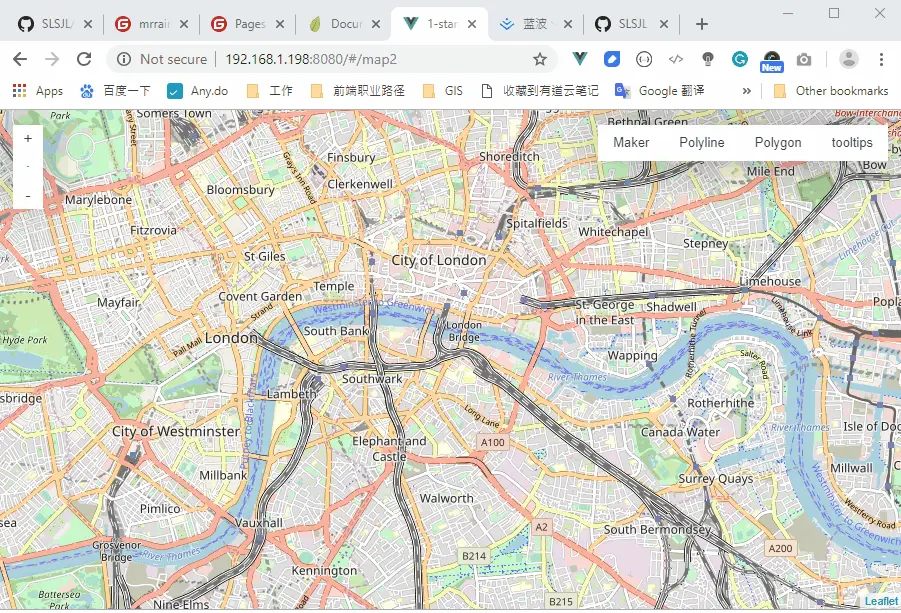Close the mrrair tab

(x=184, y=24)
